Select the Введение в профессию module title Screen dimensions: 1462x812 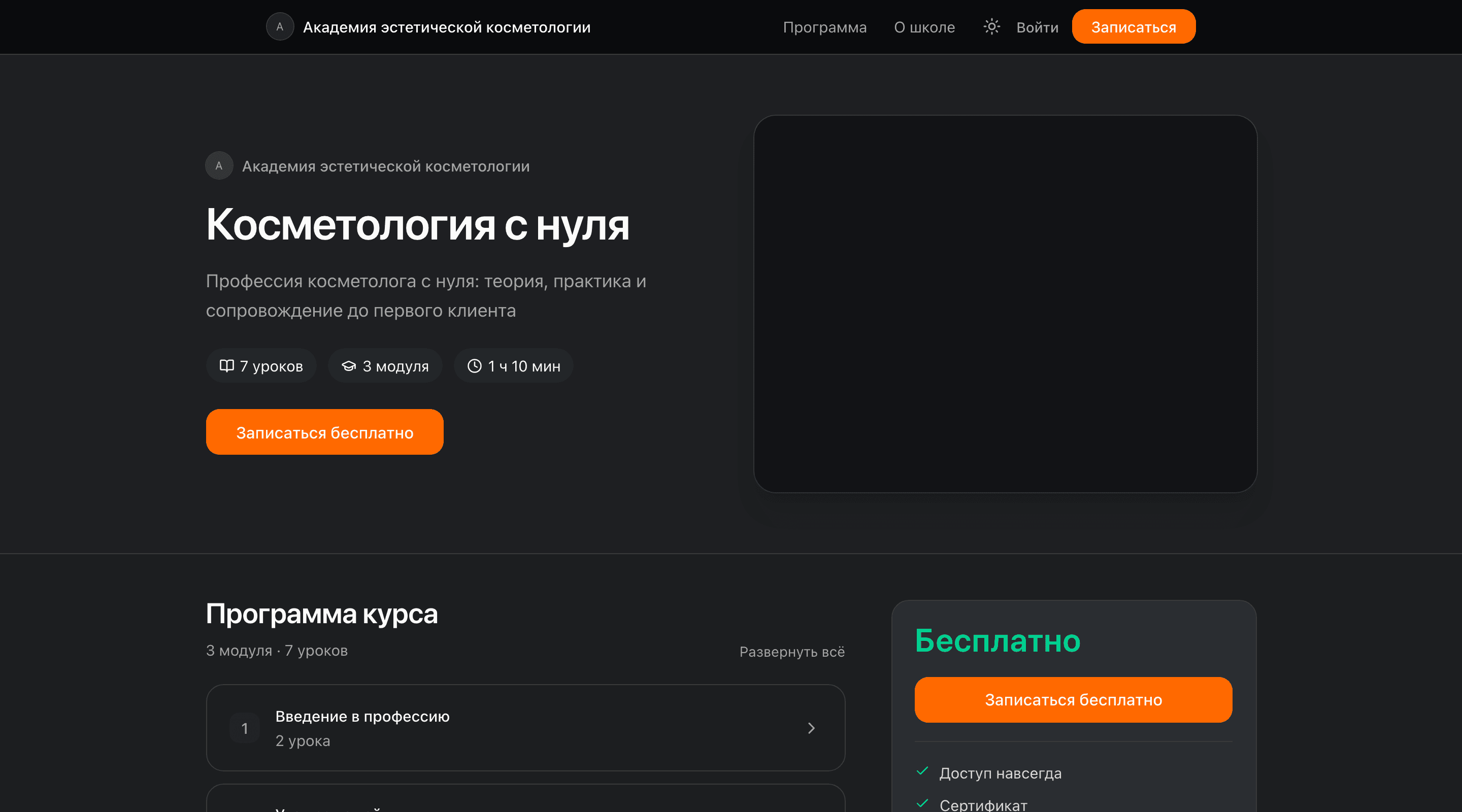[x=362, y=717]
